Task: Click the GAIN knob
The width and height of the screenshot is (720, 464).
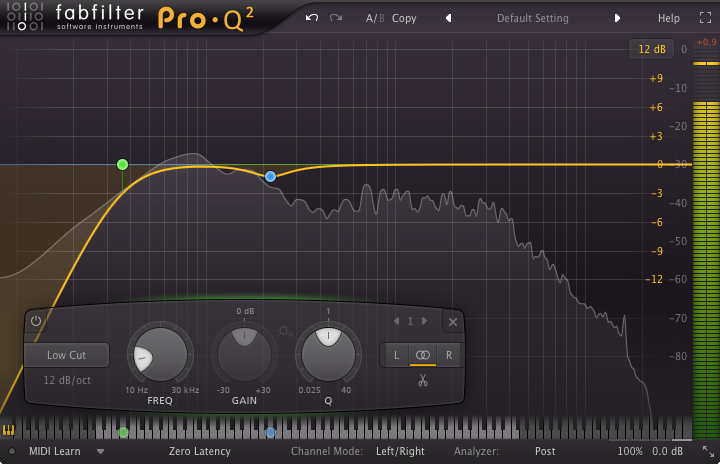Action: [244, 355]
